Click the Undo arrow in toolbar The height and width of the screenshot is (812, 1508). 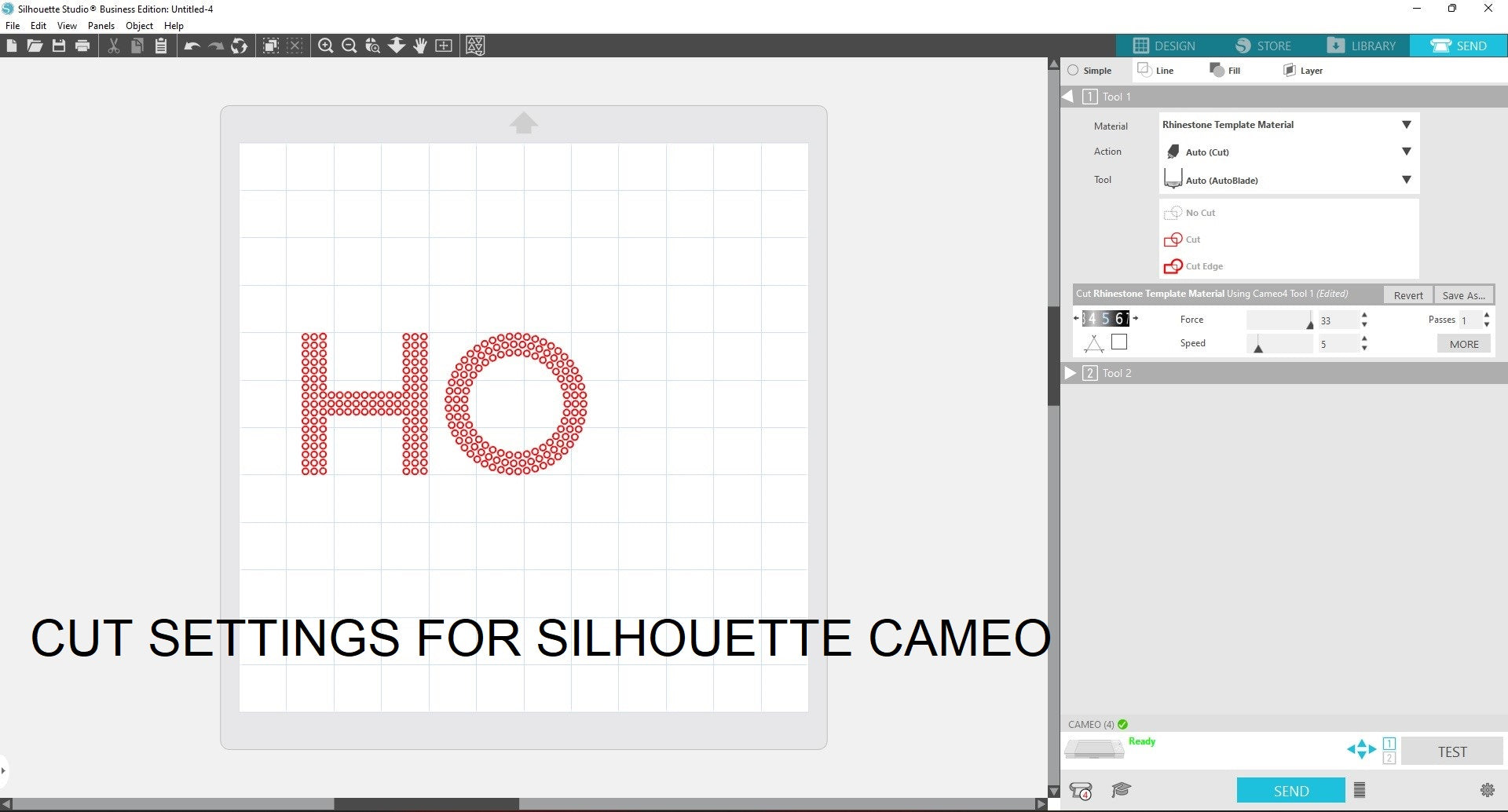[192, 46]
